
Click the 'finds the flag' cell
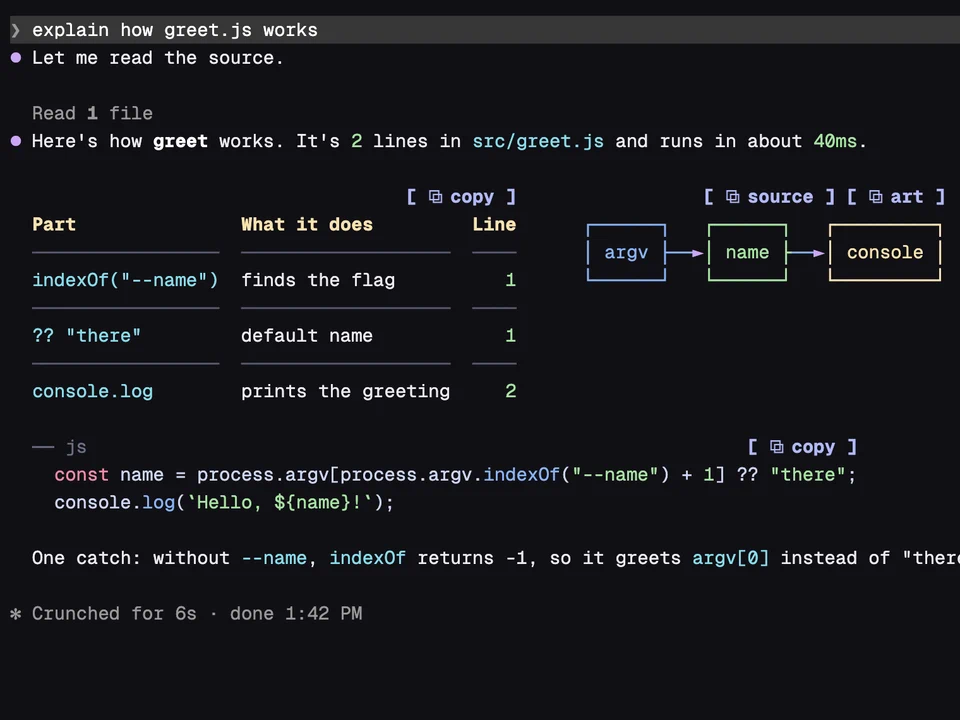click(x=318, y=280)
